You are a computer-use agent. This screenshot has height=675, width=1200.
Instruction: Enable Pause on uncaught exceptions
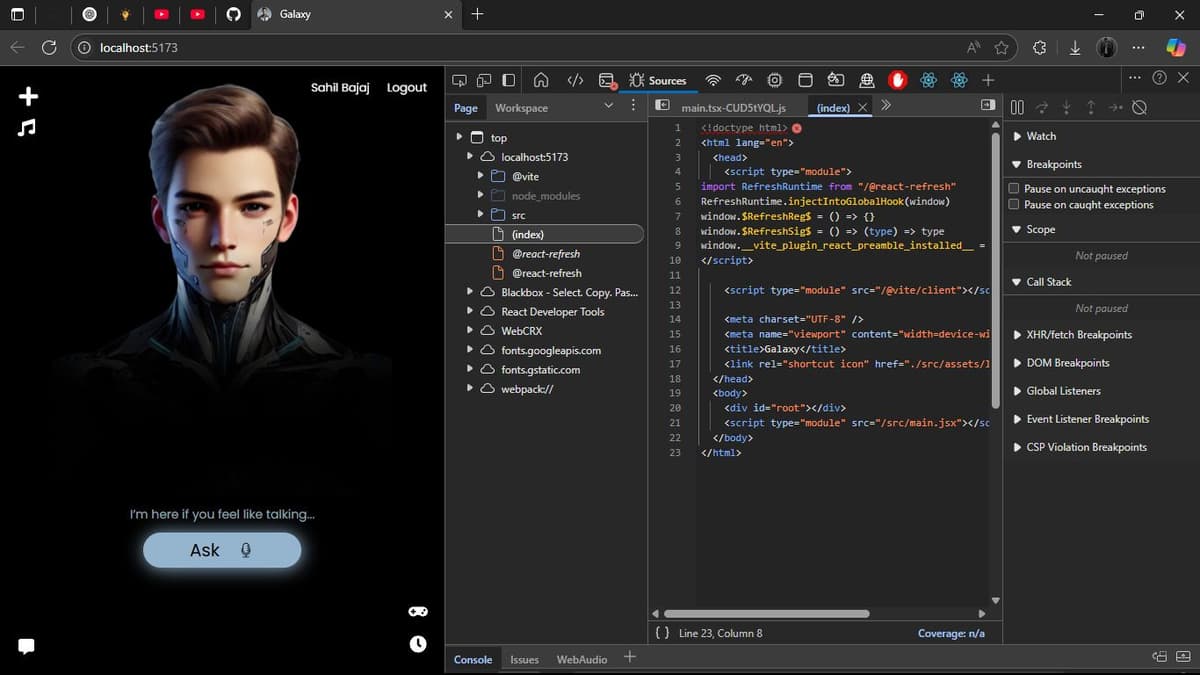(x=1014, y=189)
